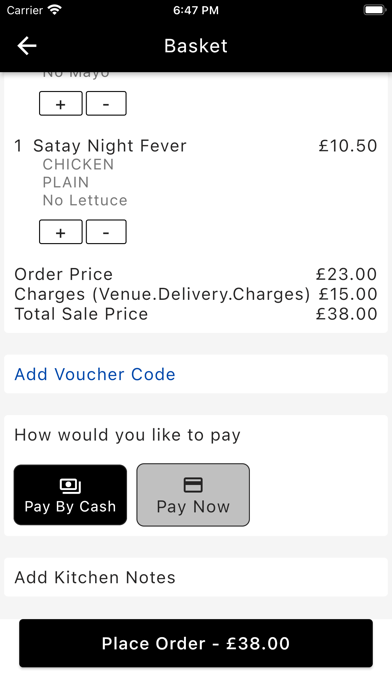Tap the Basket title
Screen dimensions: 392x696
pos(196,46)
